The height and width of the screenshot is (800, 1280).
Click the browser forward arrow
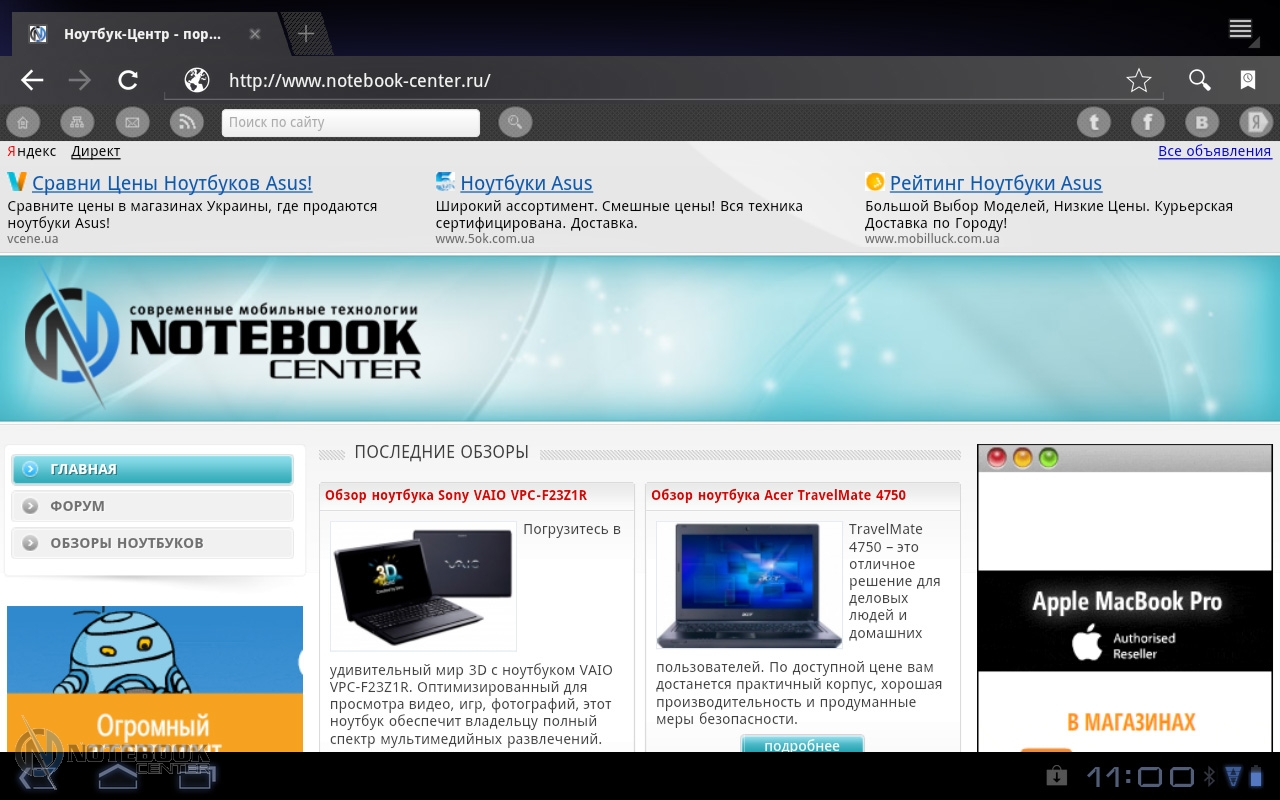point(80,81)
